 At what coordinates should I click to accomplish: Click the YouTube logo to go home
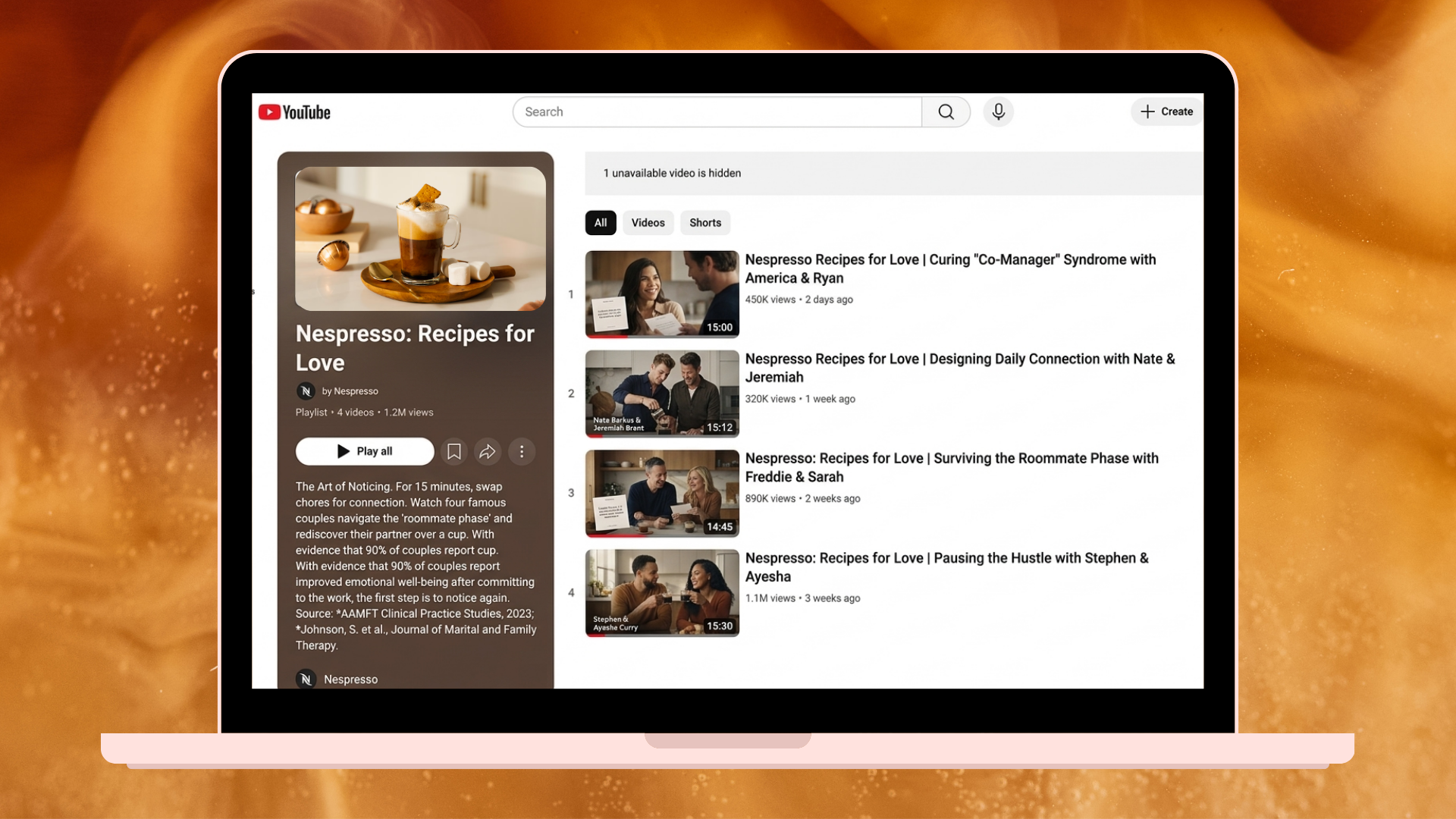click(x=294, y=112)
